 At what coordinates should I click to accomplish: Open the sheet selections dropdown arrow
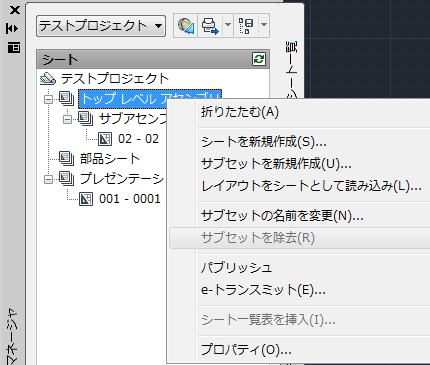pyautogui.click(x=264, y=25)
